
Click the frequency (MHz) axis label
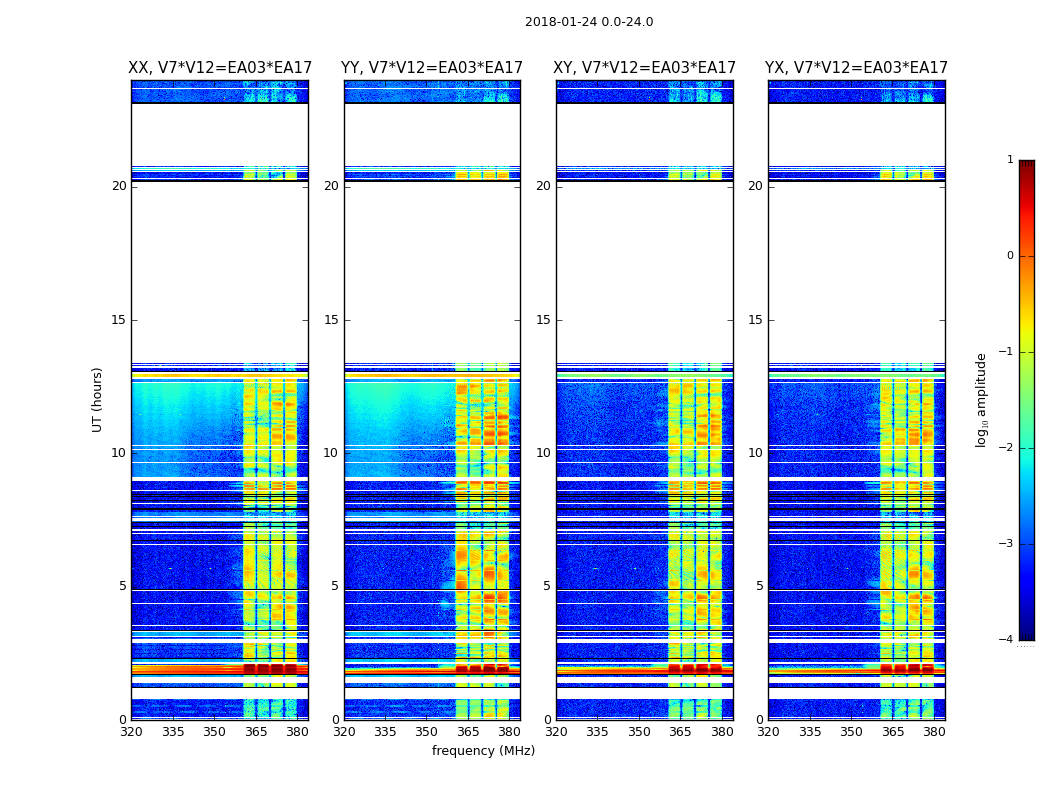click(x=483, y=751)
